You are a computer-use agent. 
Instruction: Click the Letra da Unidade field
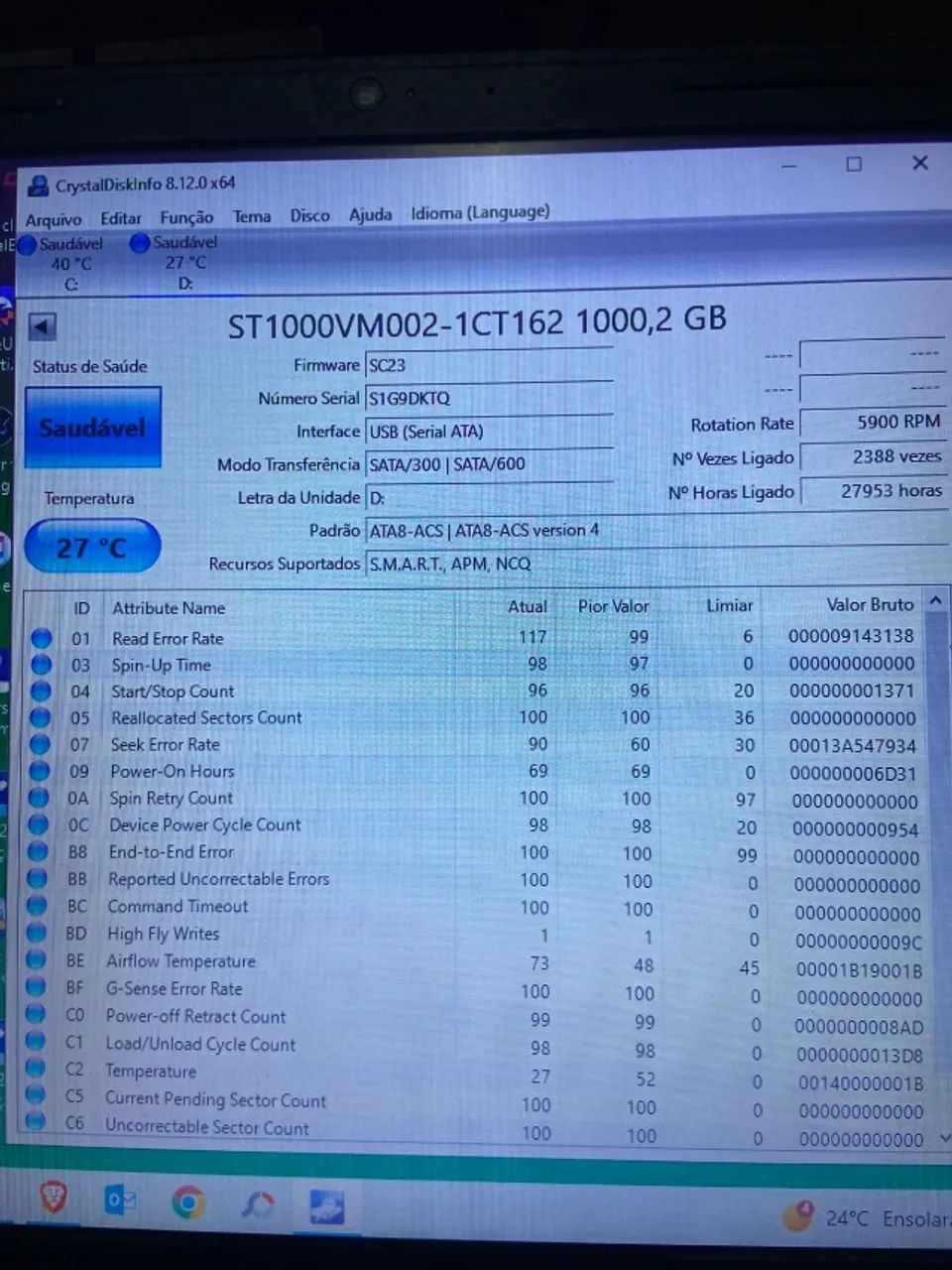click(x=489, y=497)
